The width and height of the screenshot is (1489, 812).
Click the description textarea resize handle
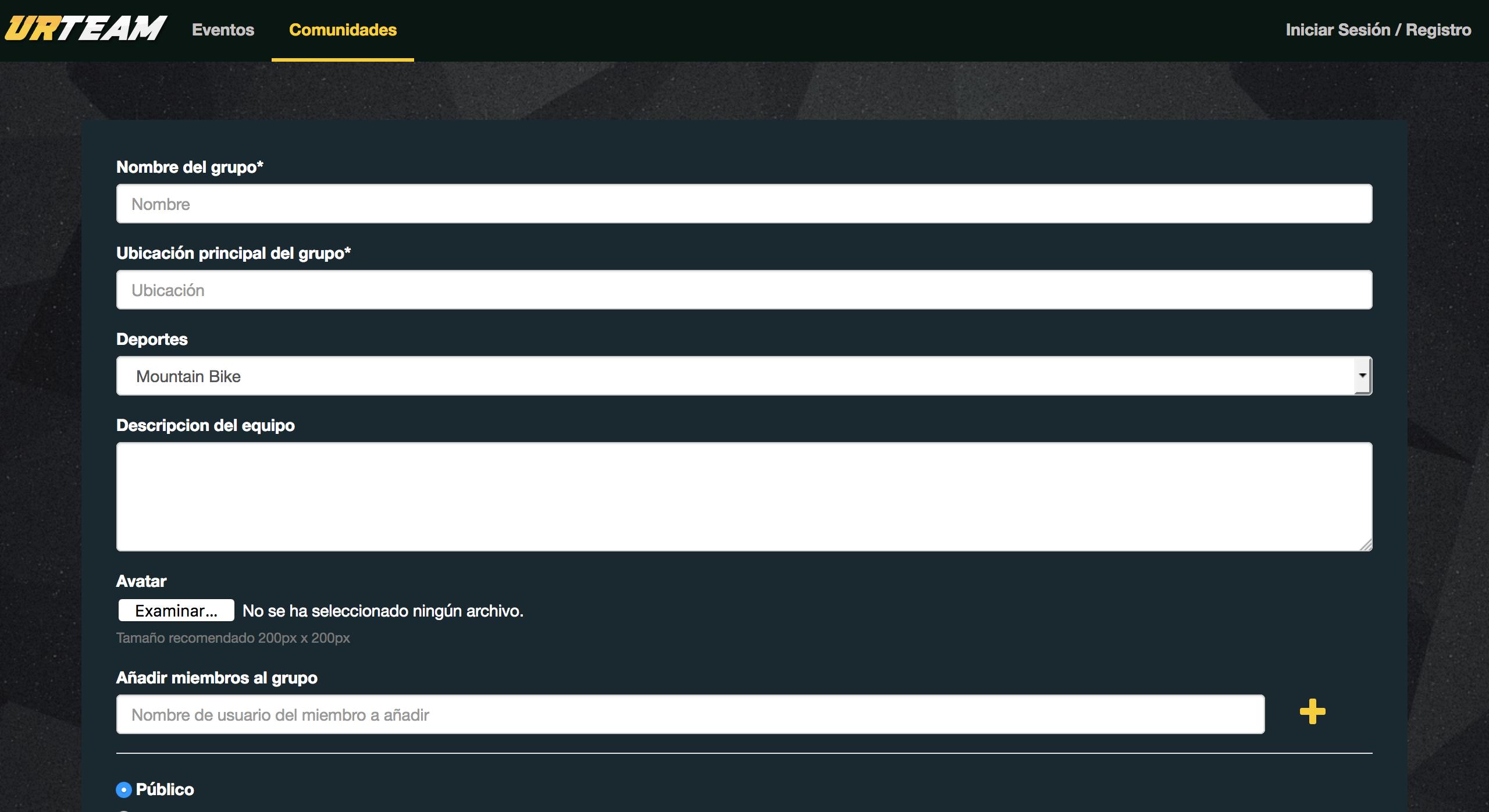click(1366, 545)
